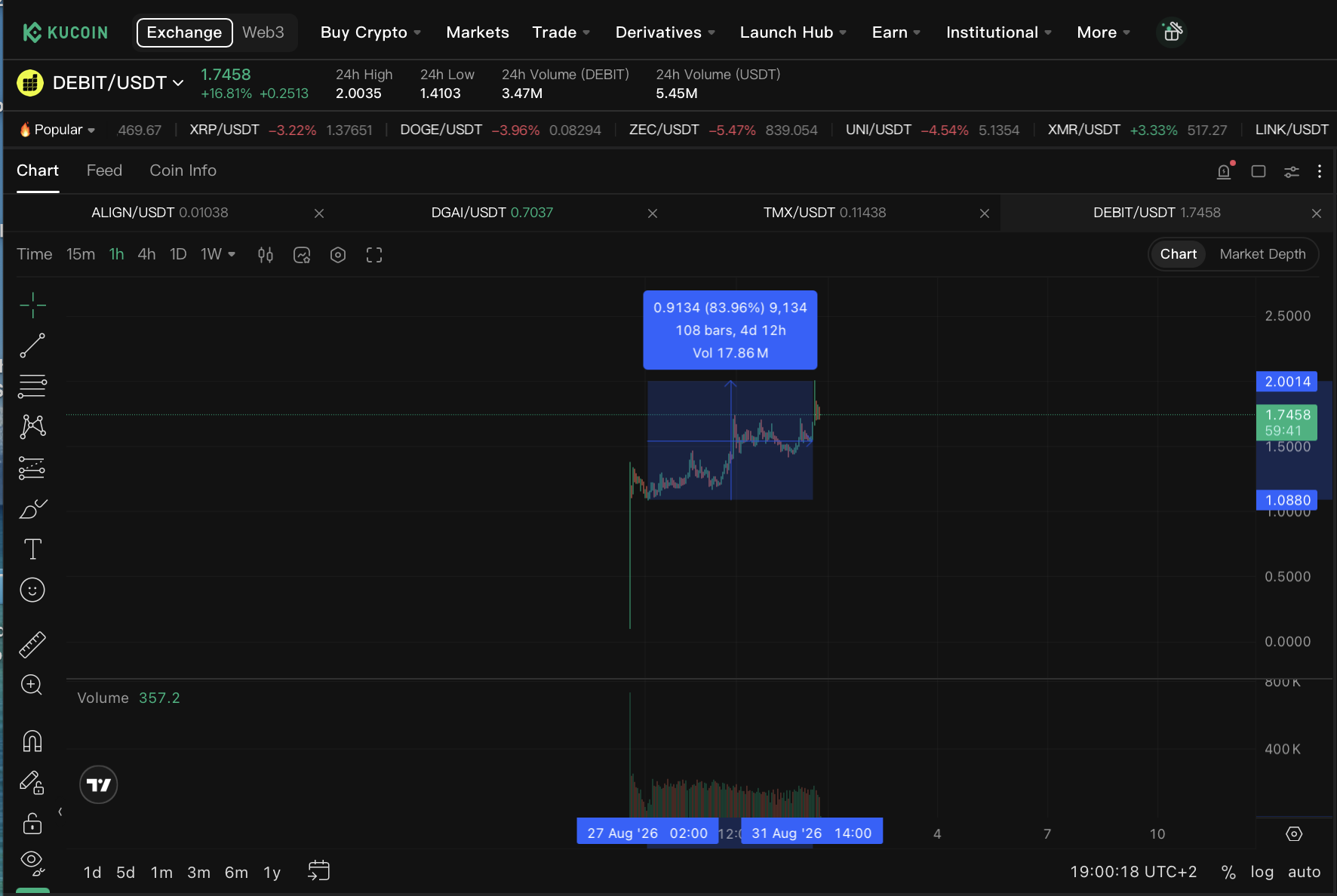Switch to the DGAI/USDT chart tab
Screen dimensions: 1337x896
pos(492,213)
